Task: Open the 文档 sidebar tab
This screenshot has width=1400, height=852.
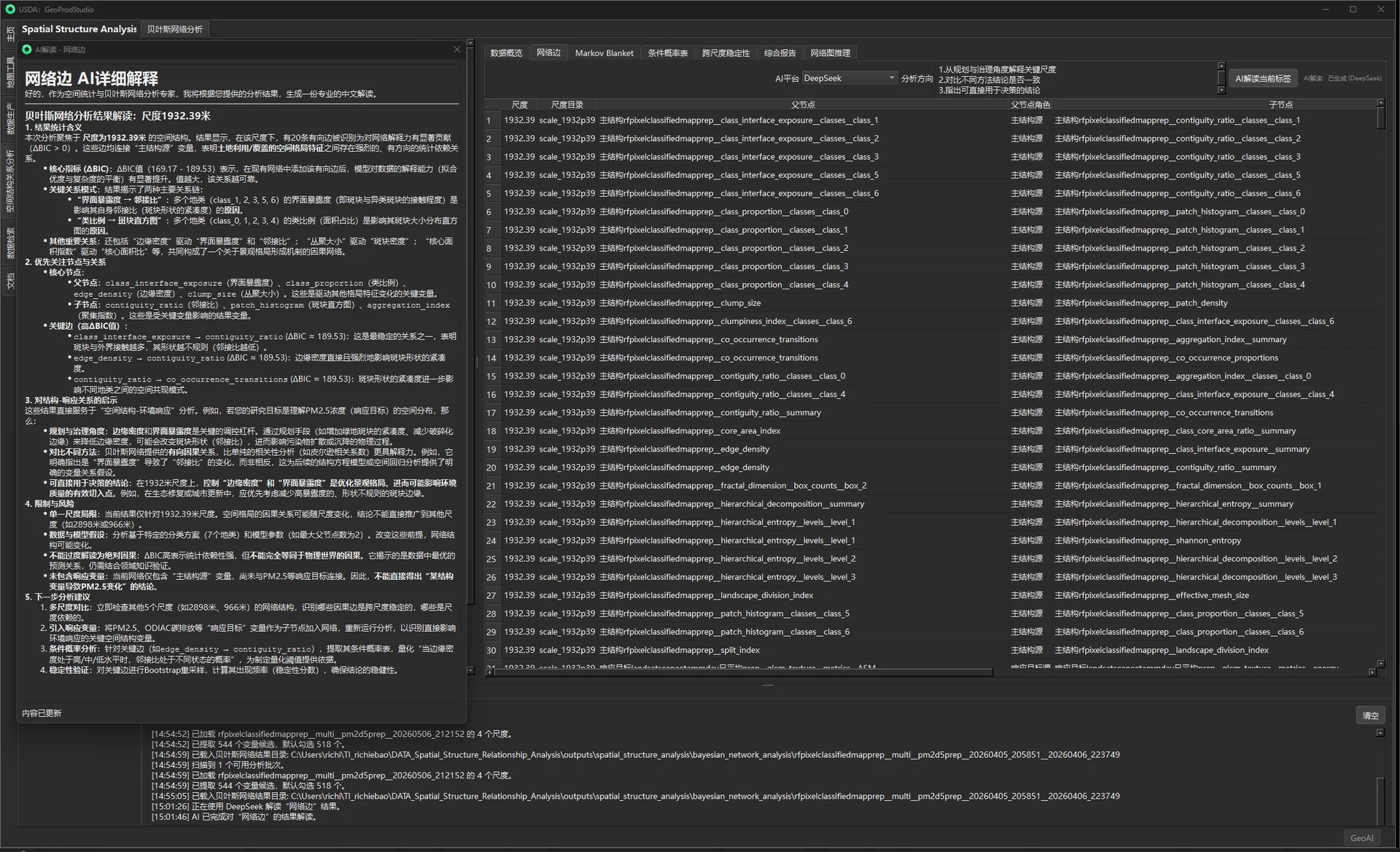Action: coord(9,280)
